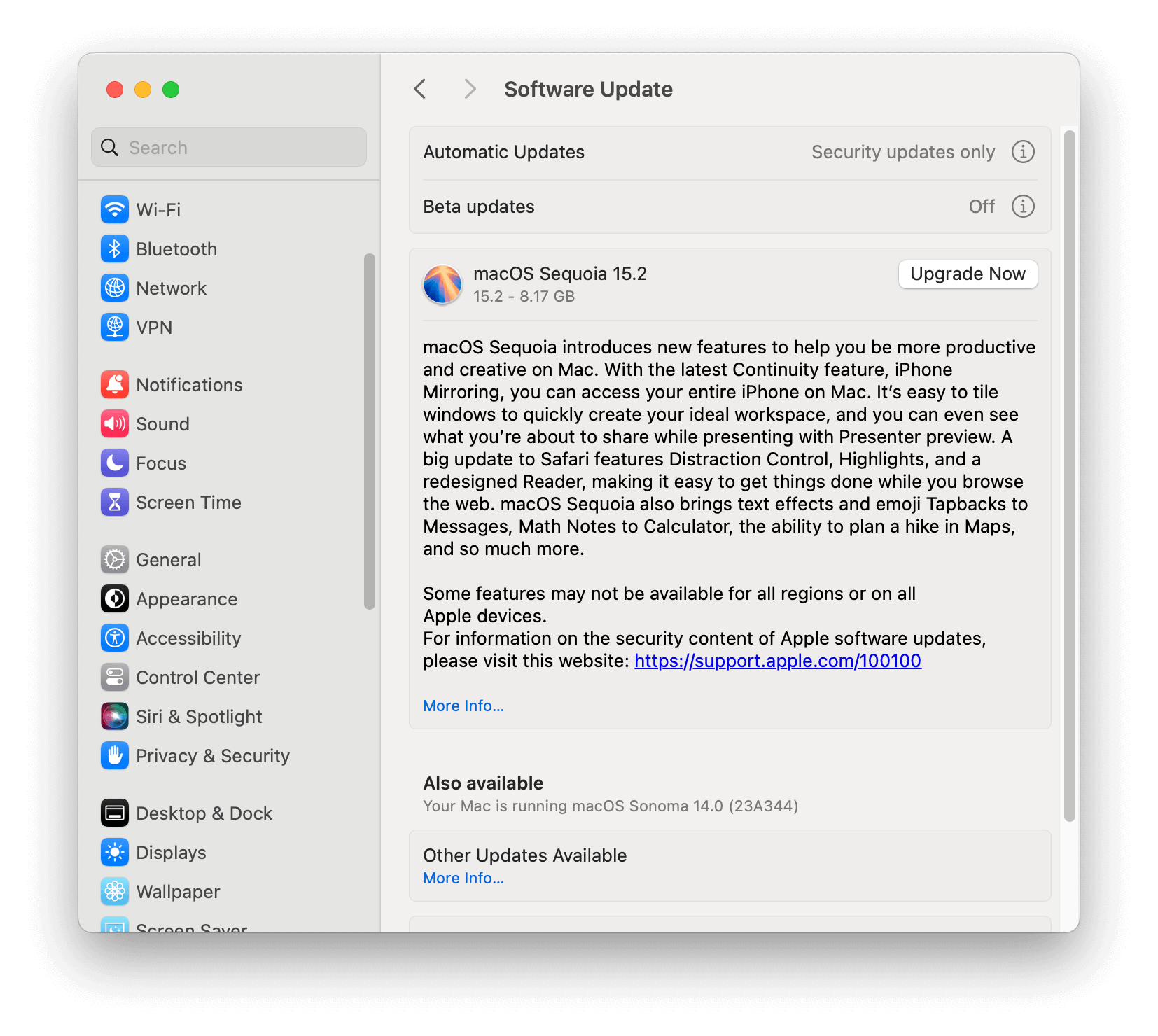Image resolution: width=1158 pixels, height=1036 pixels.
Task: Click 'Security updates only' value
Action: (903, 152)
